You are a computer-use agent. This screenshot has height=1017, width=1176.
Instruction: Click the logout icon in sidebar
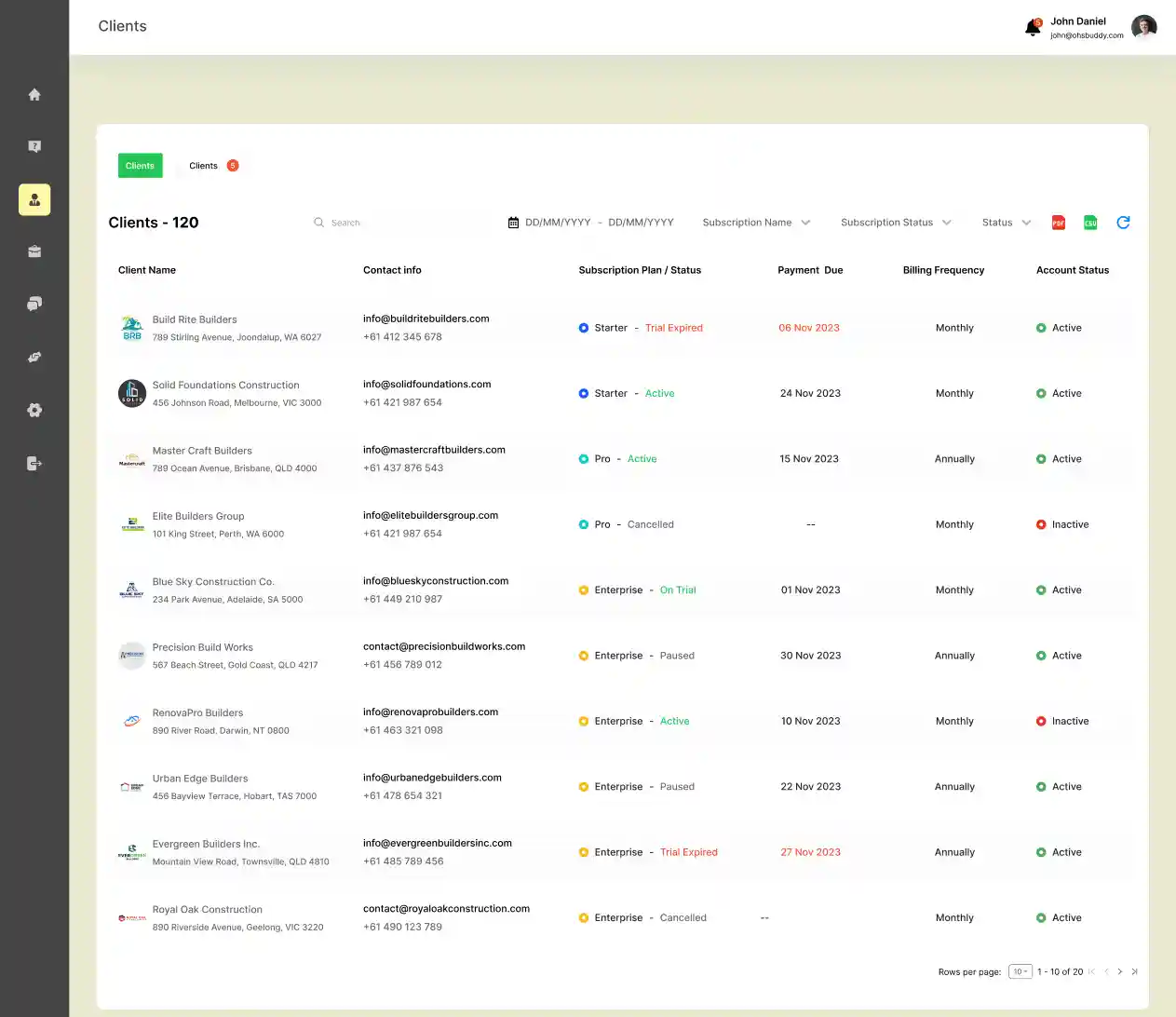pyautogui.click(x=34, y=464)
